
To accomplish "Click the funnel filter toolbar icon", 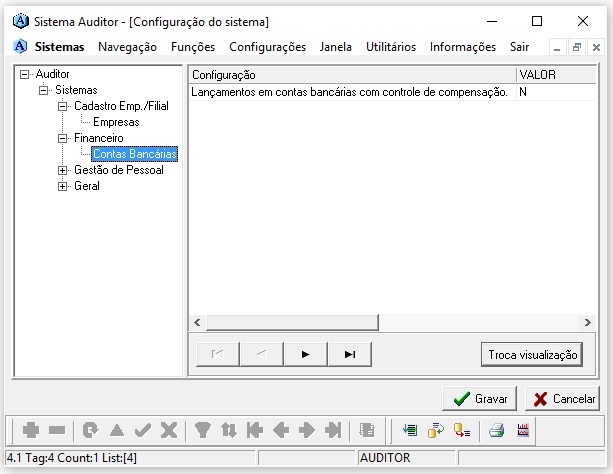I will point(203,430).
